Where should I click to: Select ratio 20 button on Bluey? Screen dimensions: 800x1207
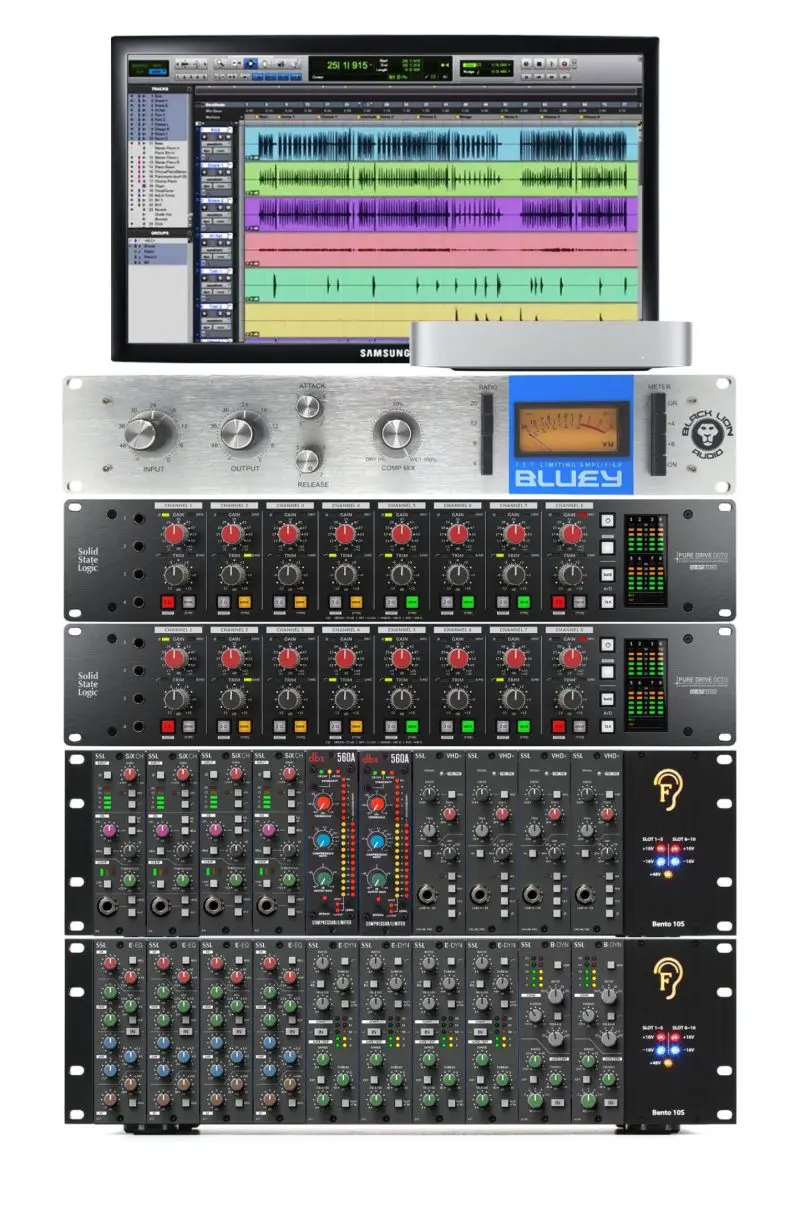[x=487, y=403]
